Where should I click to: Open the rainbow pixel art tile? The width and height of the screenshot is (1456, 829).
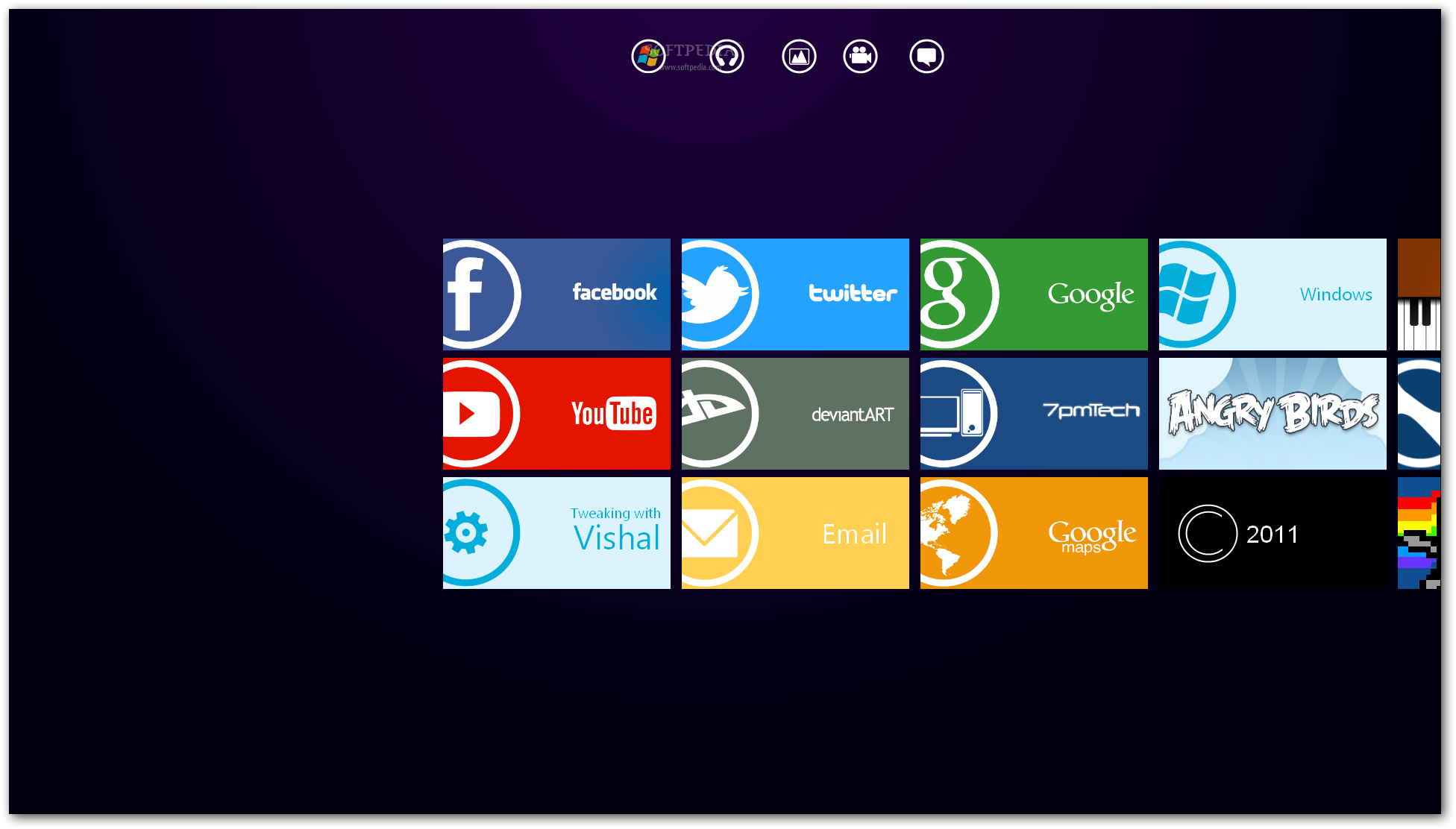1419,533
